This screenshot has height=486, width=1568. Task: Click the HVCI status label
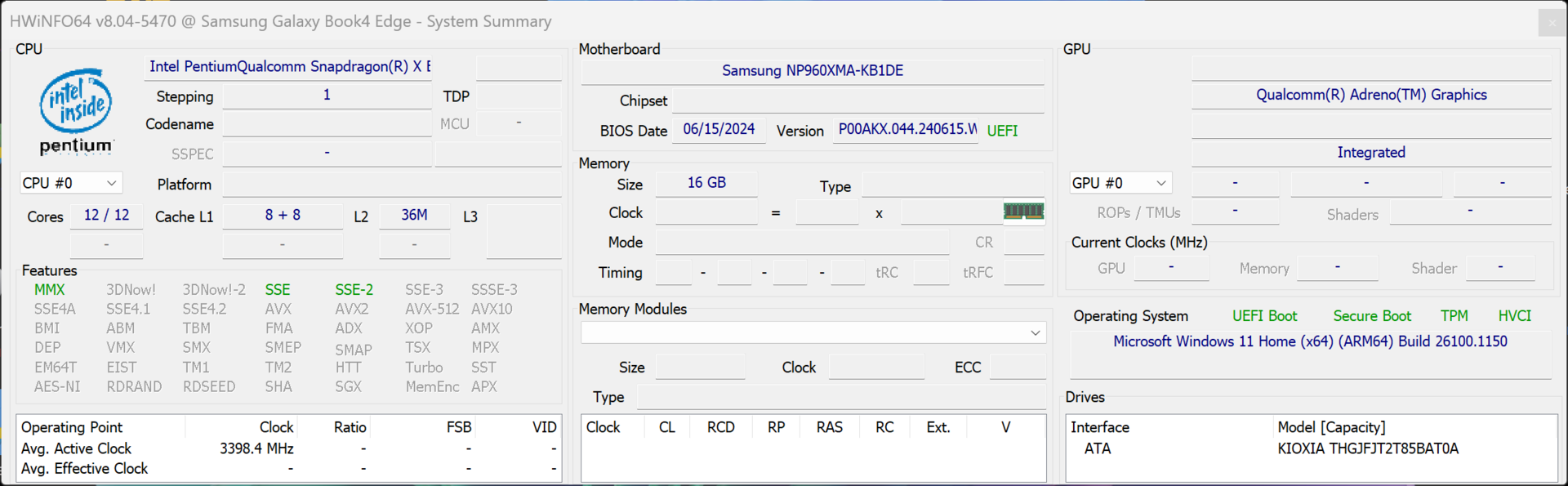(1514, 316)
